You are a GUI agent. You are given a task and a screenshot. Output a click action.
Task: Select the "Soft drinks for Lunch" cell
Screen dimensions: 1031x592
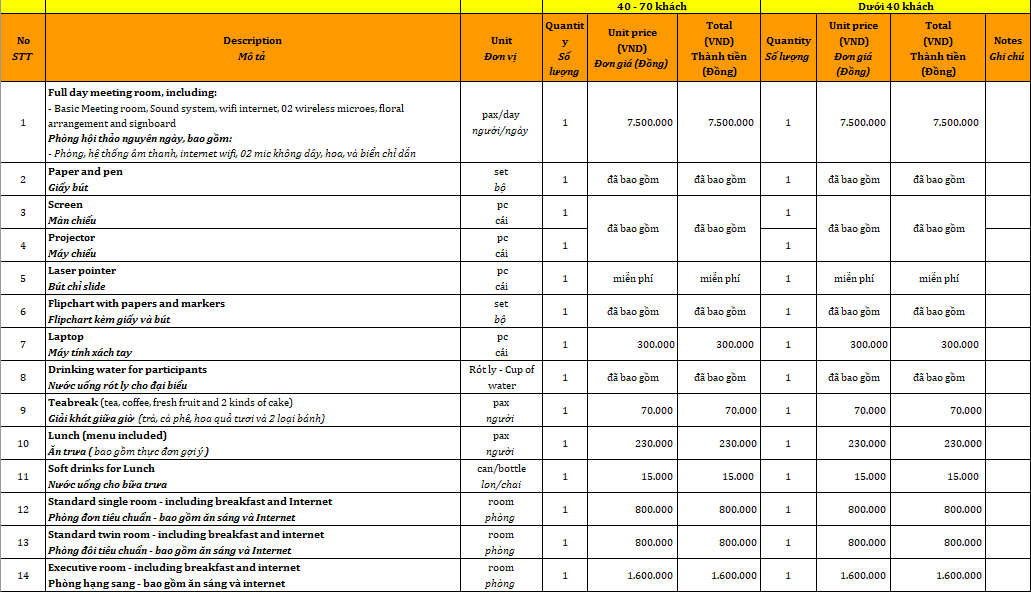252,476
